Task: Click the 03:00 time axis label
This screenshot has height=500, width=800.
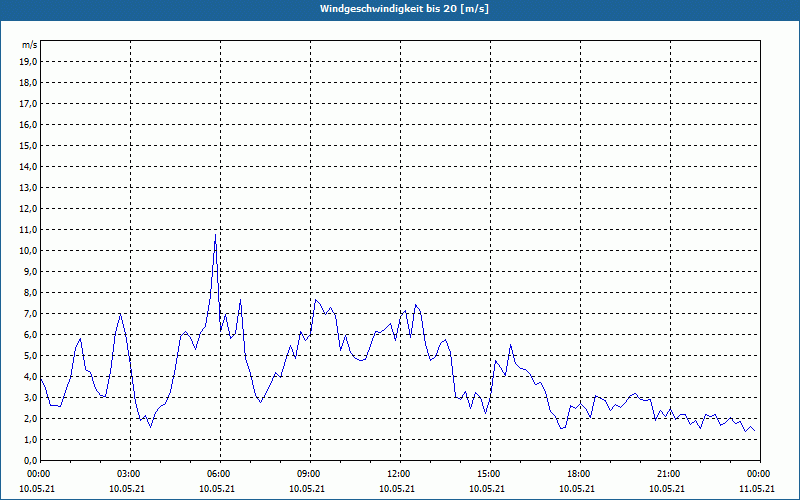Action: 131,474
